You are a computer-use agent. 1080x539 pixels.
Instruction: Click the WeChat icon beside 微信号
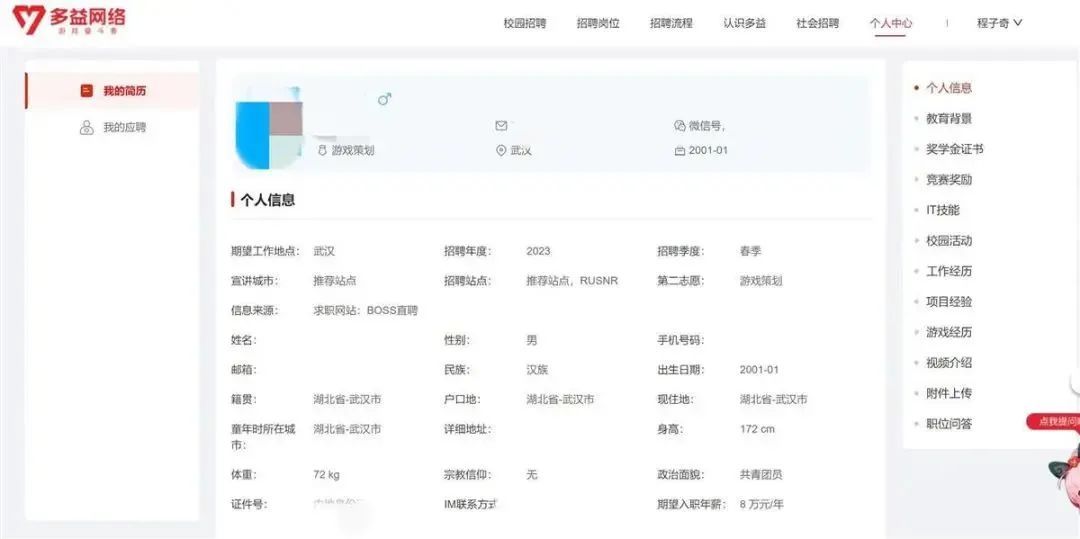click(680, 126)
